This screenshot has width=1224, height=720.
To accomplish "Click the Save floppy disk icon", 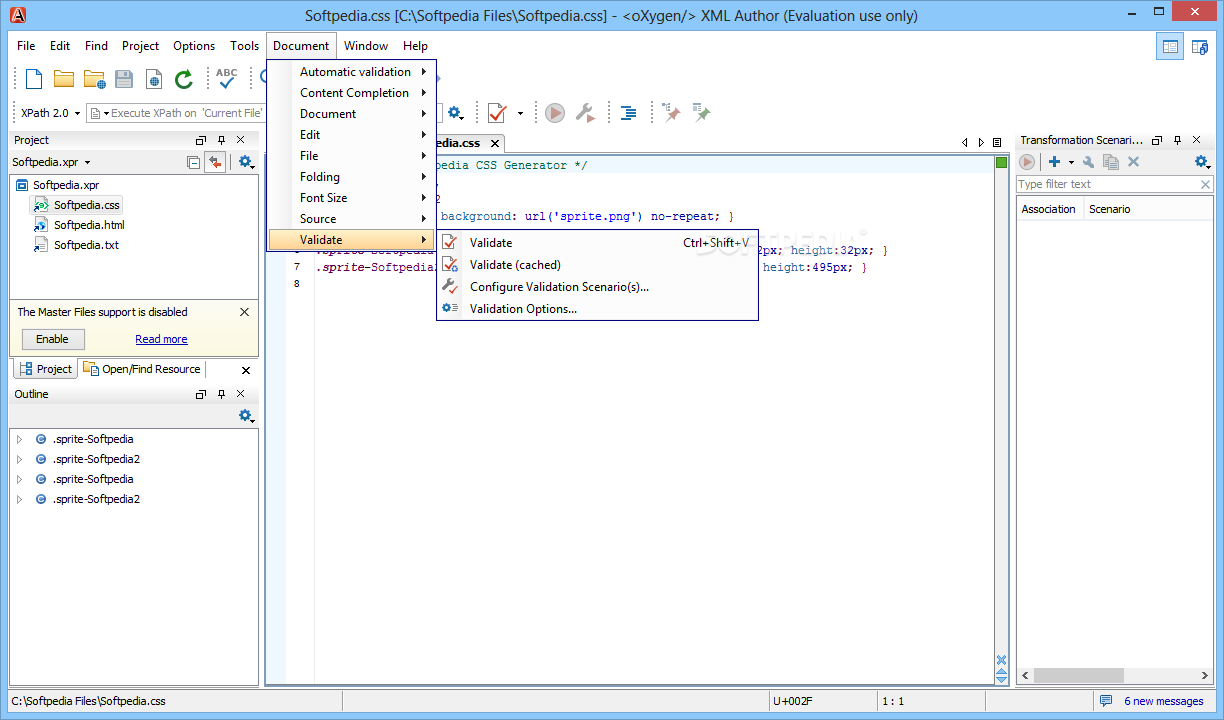I will click(124, 79).
